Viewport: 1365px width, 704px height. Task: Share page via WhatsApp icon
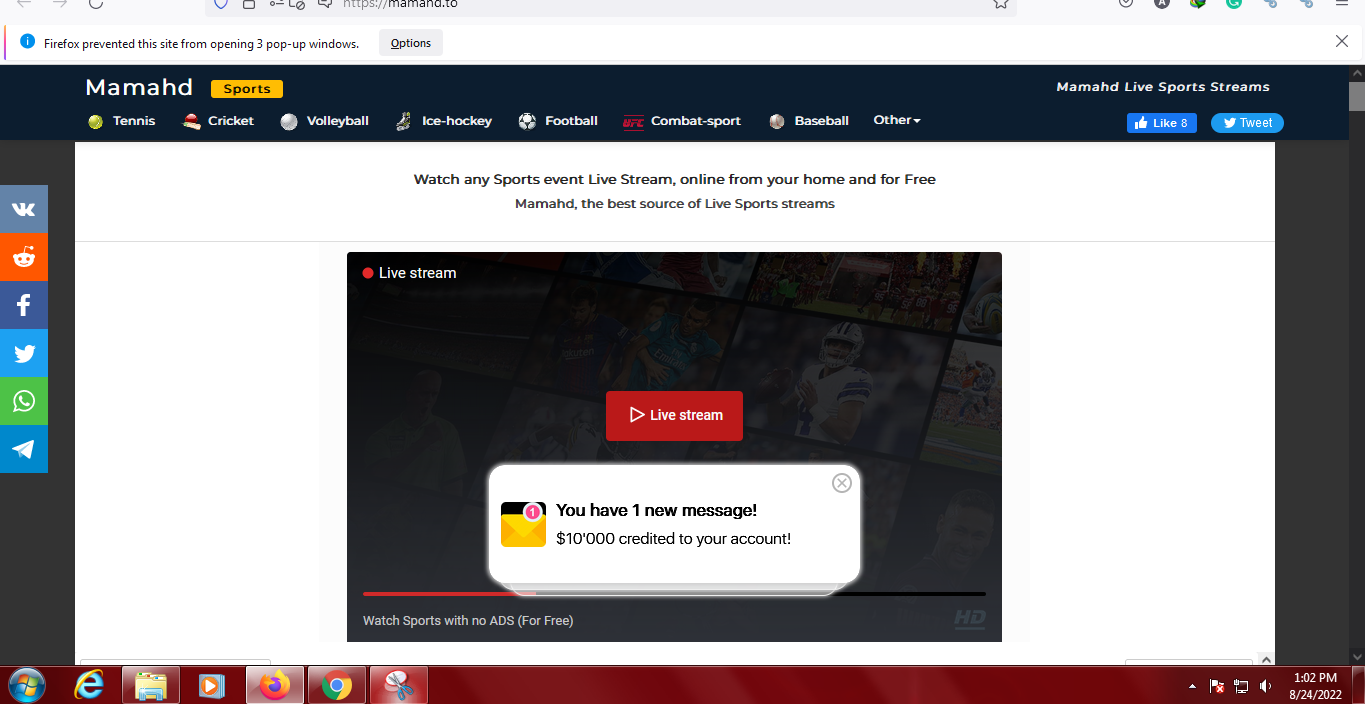(24, 401)
